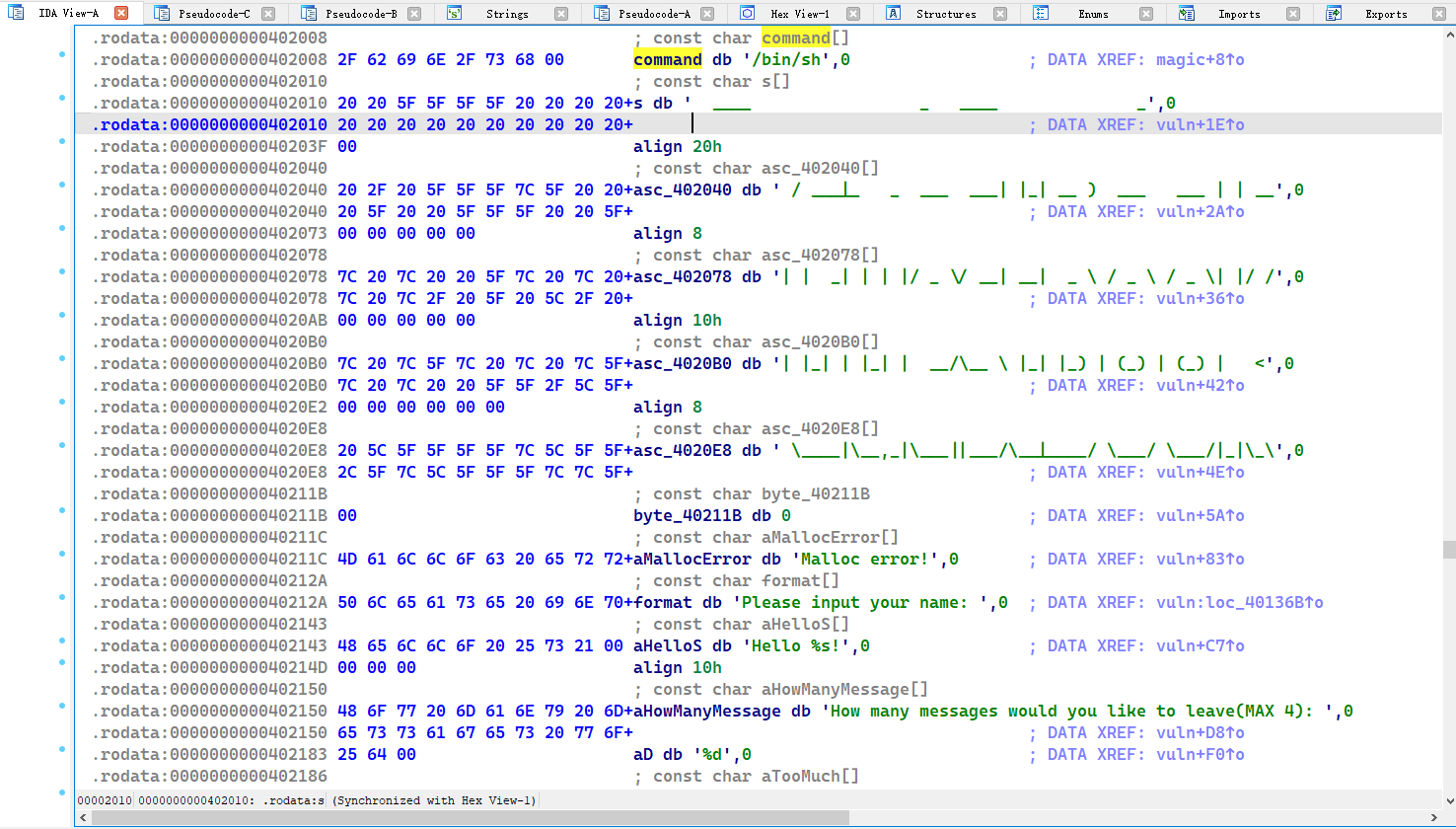Click the Exports tab icon
1456x829 pixels.
tap(1334, 13)
